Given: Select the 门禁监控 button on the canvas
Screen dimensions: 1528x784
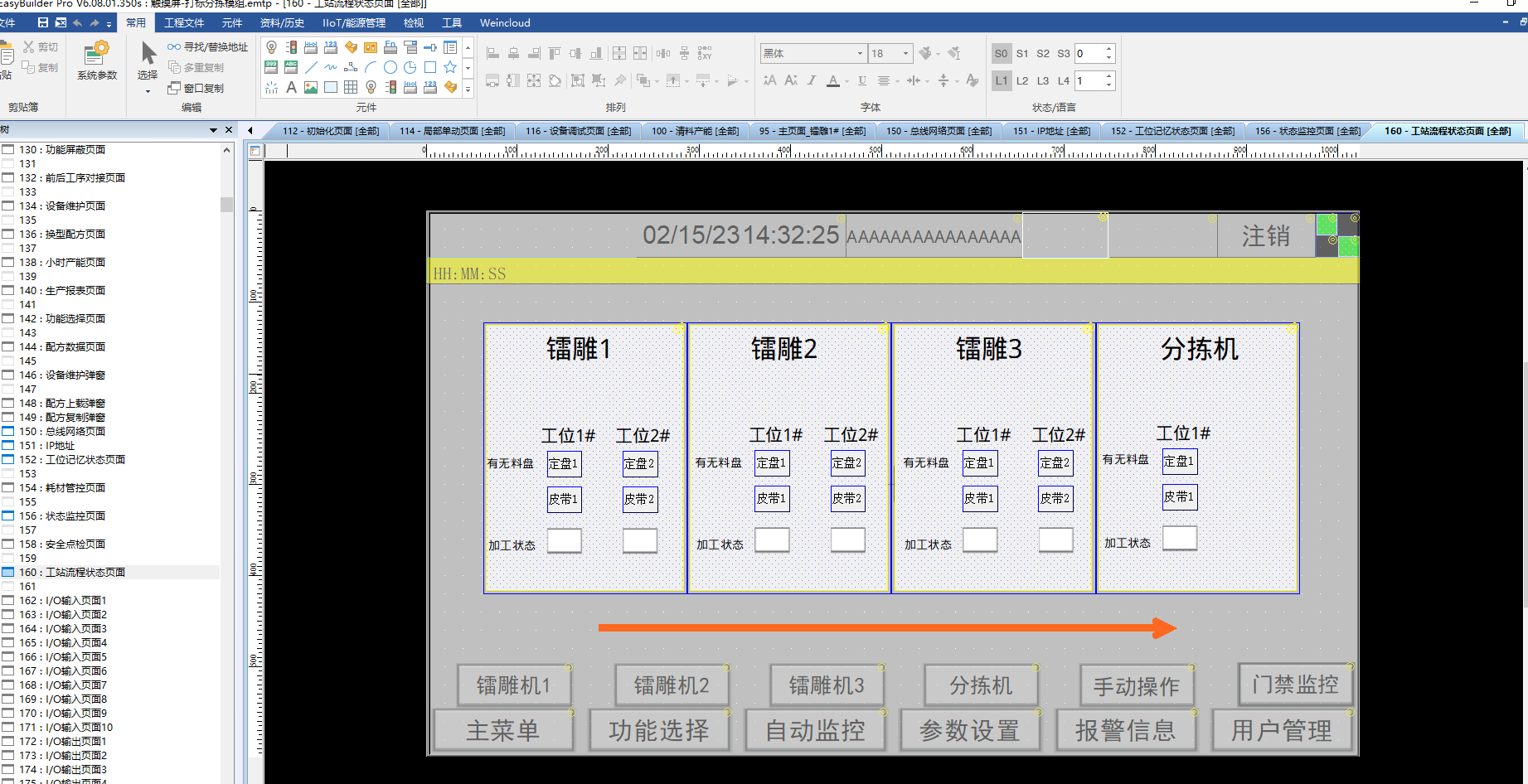Looking at the screenshot, I should [x=1295, y=685].
